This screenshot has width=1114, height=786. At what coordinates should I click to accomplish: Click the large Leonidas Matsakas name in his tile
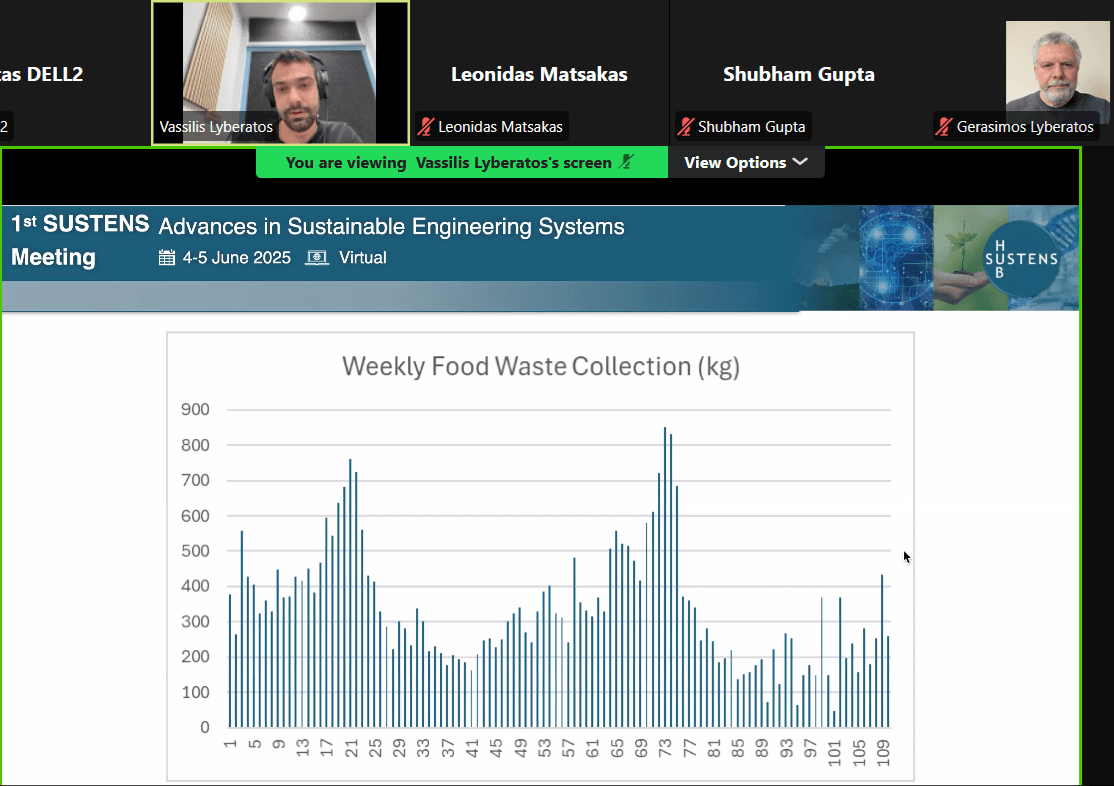[x=539, y=75]
